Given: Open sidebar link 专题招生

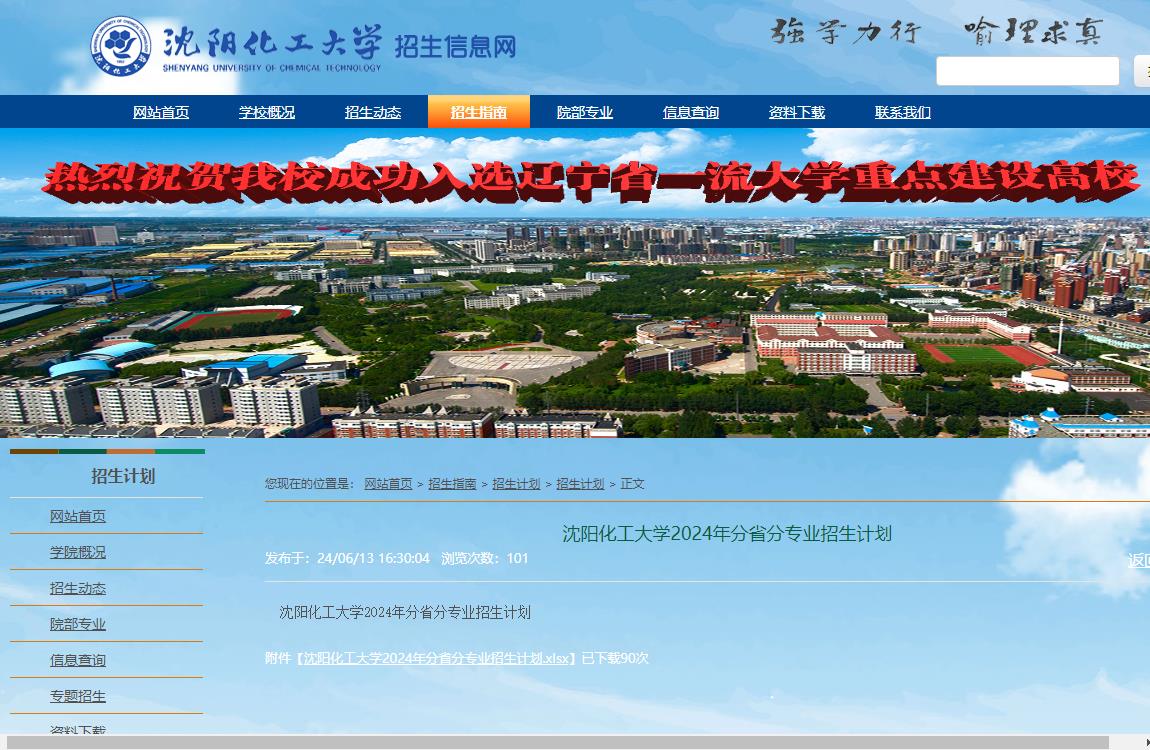Looking at the screenshot, I should tap(78, 696).
